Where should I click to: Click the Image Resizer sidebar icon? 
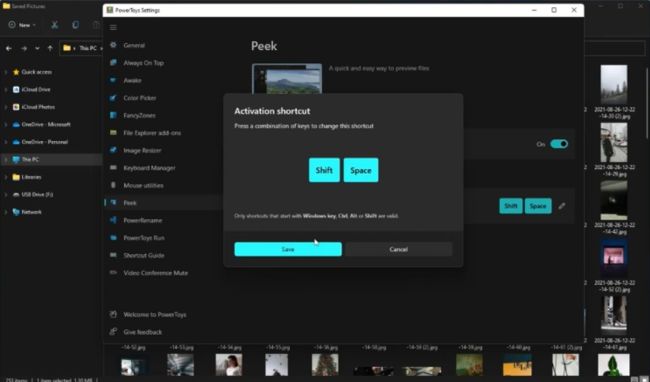[x=113, y=150]
